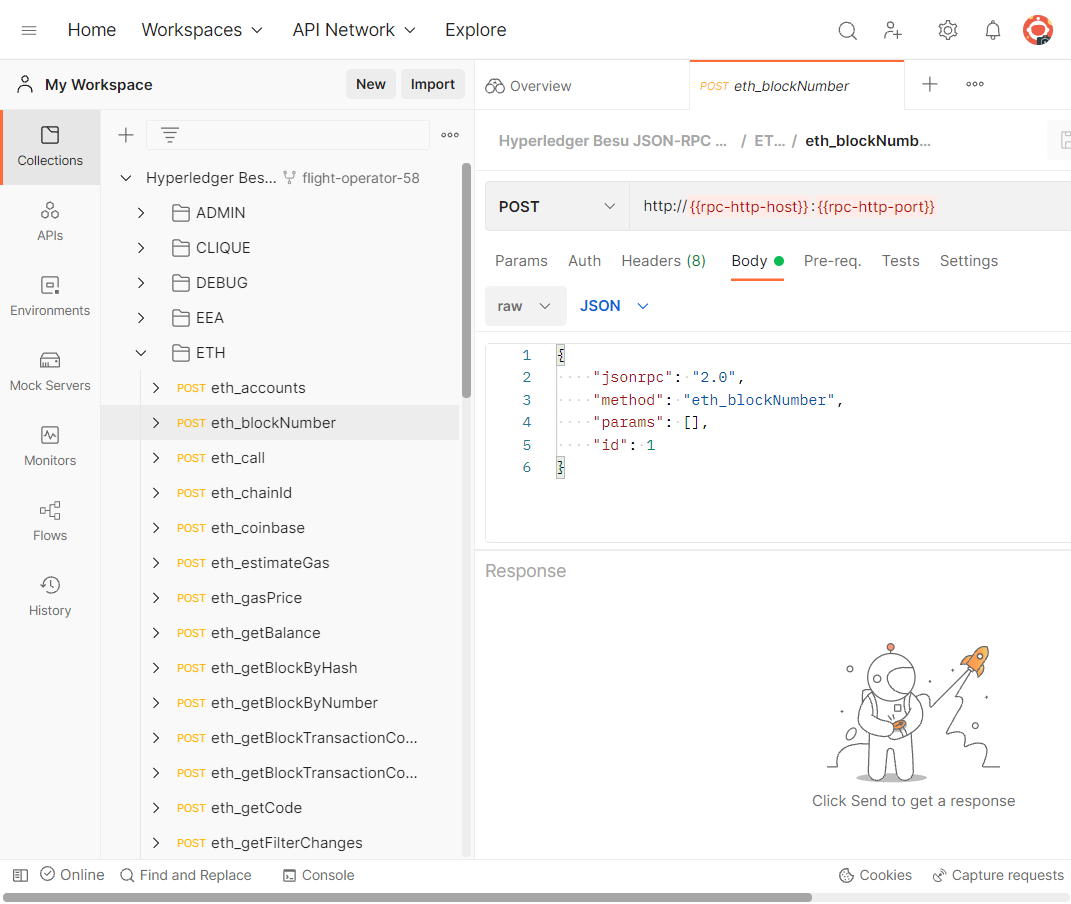Open the API Network dropdown
1071x904 pixels.
click(x=354, y=30)
